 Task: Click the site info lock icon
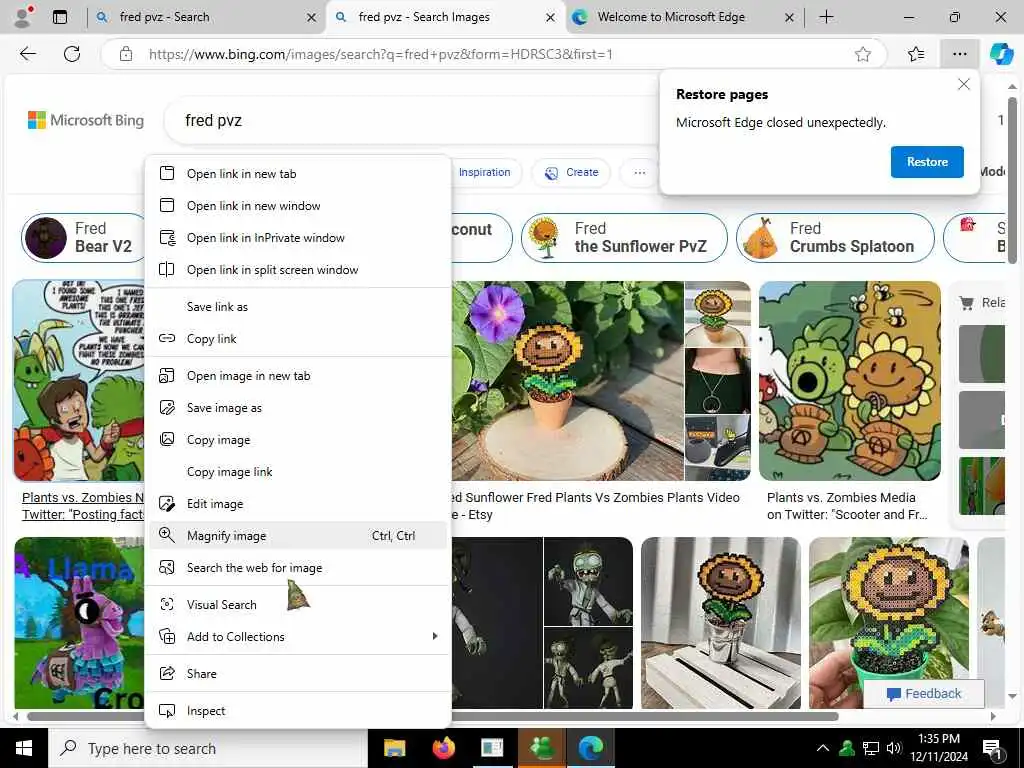point(126,54)
